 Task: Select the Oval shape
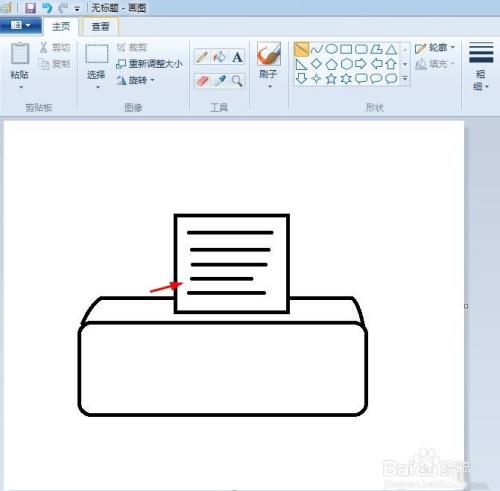(331, 49)
